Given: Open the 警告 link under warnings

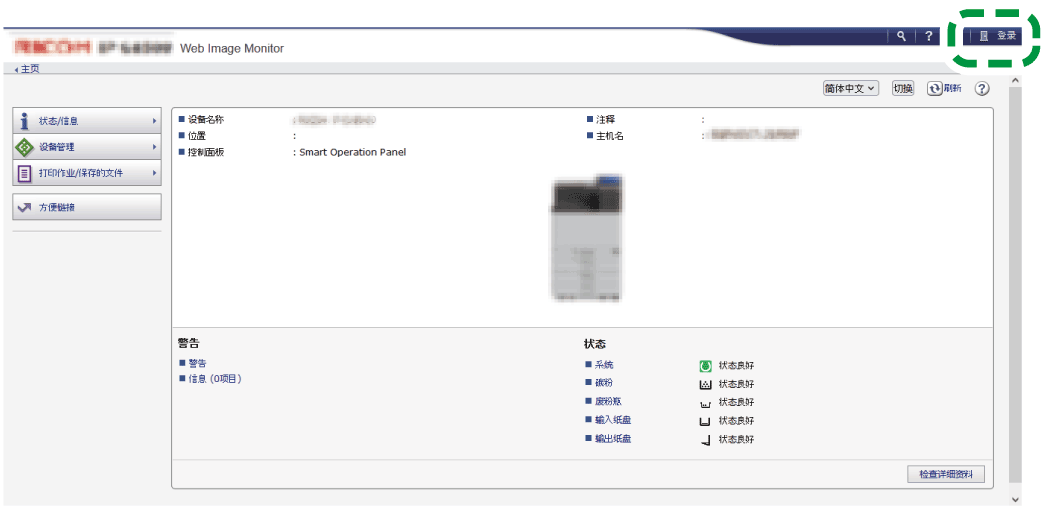Looking at the screenshot, I should pos(197,363).
